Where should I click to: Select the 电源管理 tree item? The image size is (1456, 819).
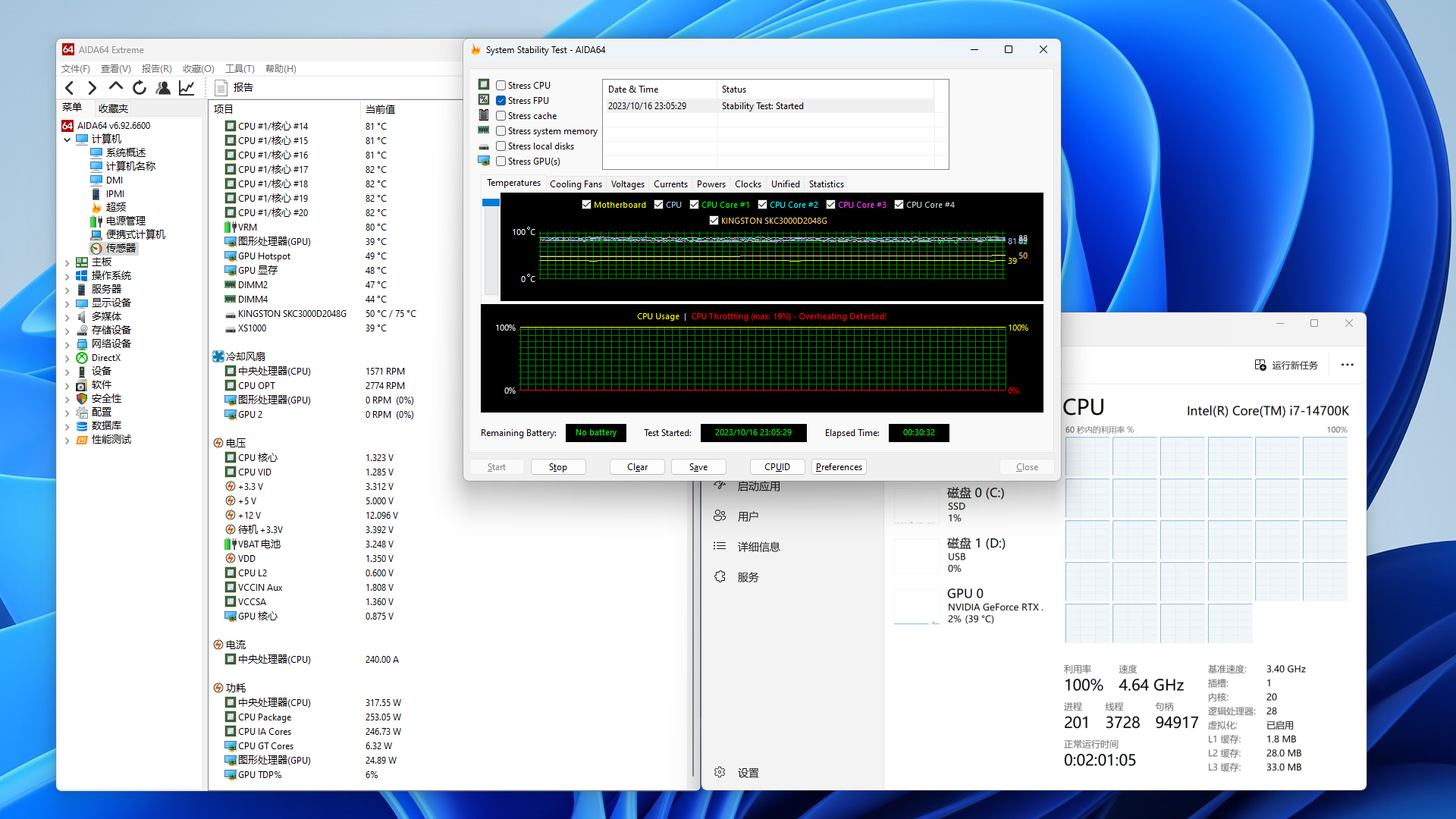[x=125, y=221]
